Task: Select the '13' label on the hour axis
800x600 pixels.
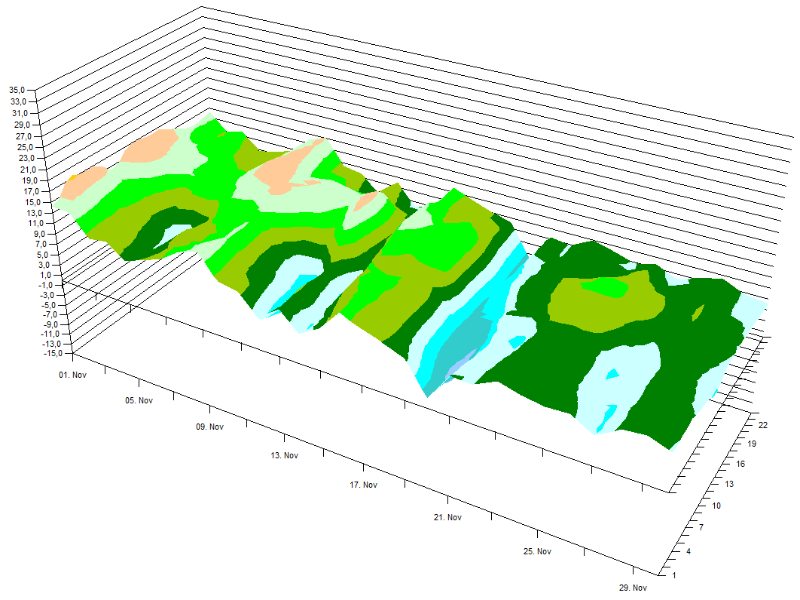Action: tap(729, 484)
